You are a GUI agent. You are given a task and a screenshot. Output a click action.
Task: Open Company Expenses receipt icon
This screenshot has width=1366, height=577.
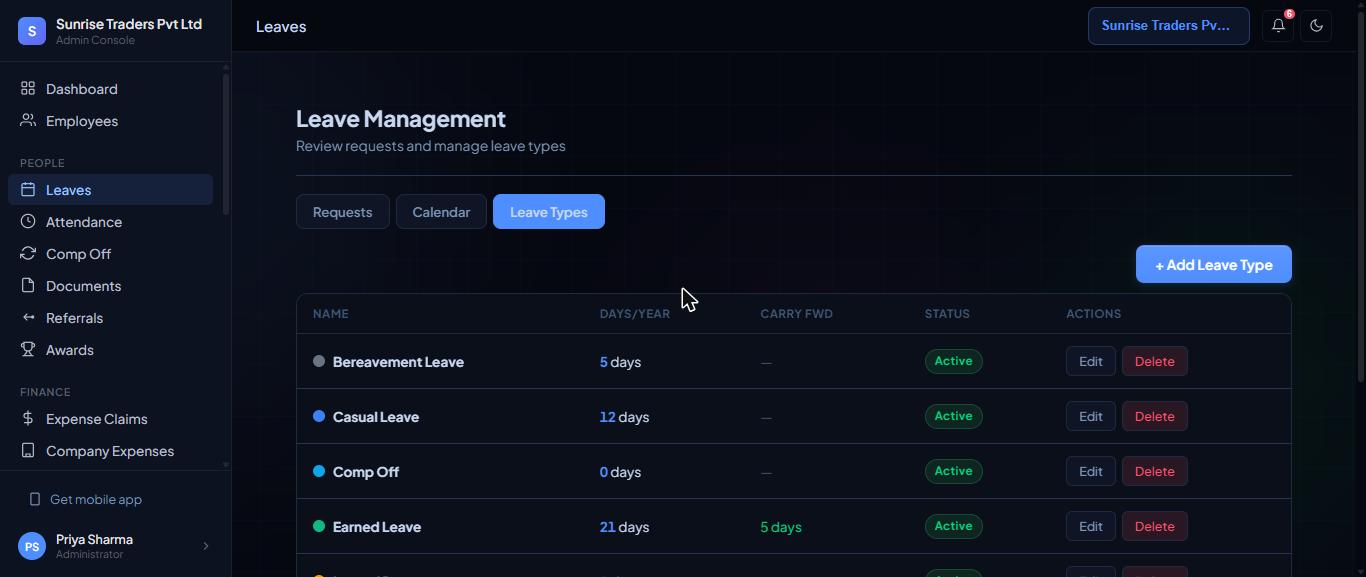(28, 451)
